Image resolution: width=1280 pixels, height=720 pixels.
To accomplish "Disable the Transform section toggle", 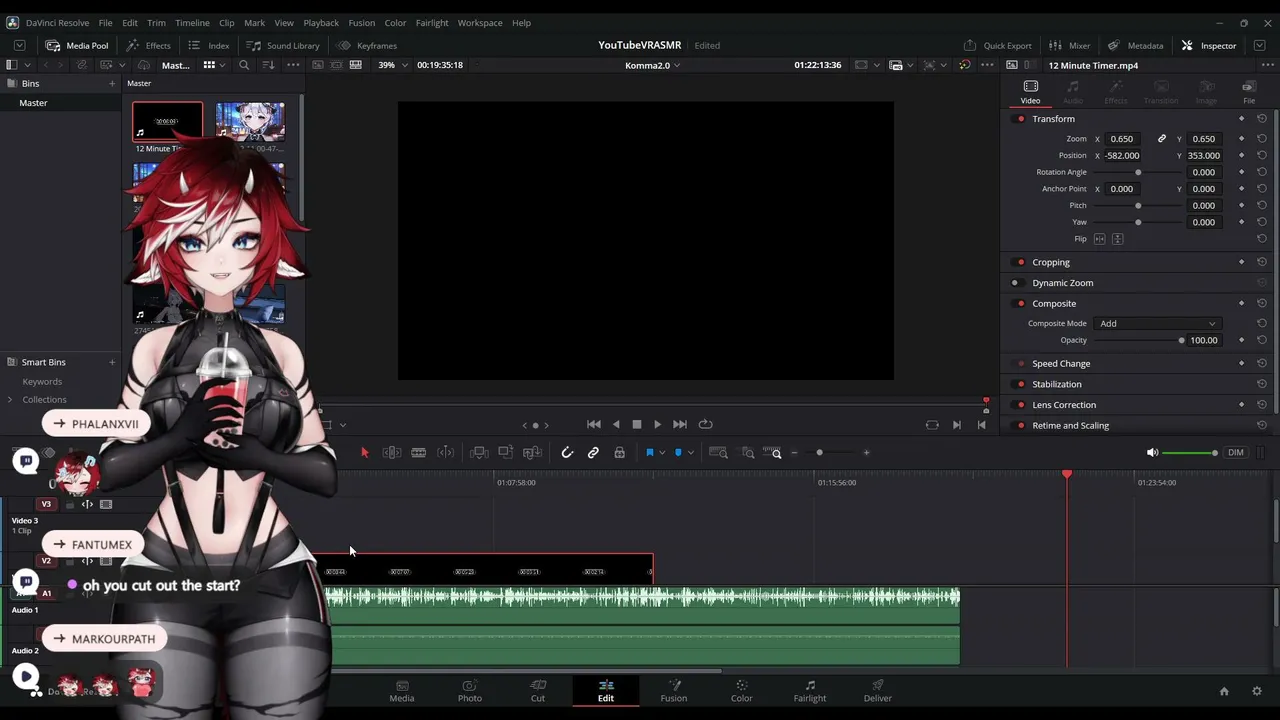I will pyautogui.click(x=1020, y=119).
